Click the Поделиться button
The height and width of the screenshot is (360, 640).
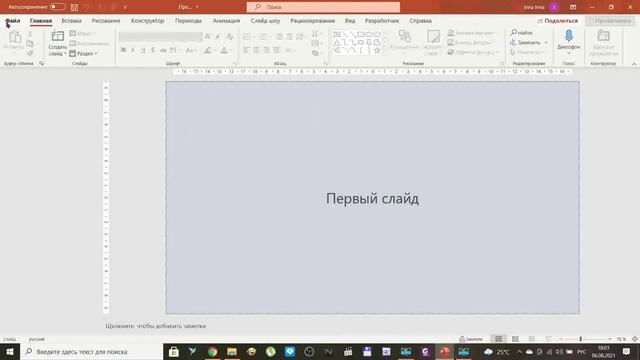[558, 21]
